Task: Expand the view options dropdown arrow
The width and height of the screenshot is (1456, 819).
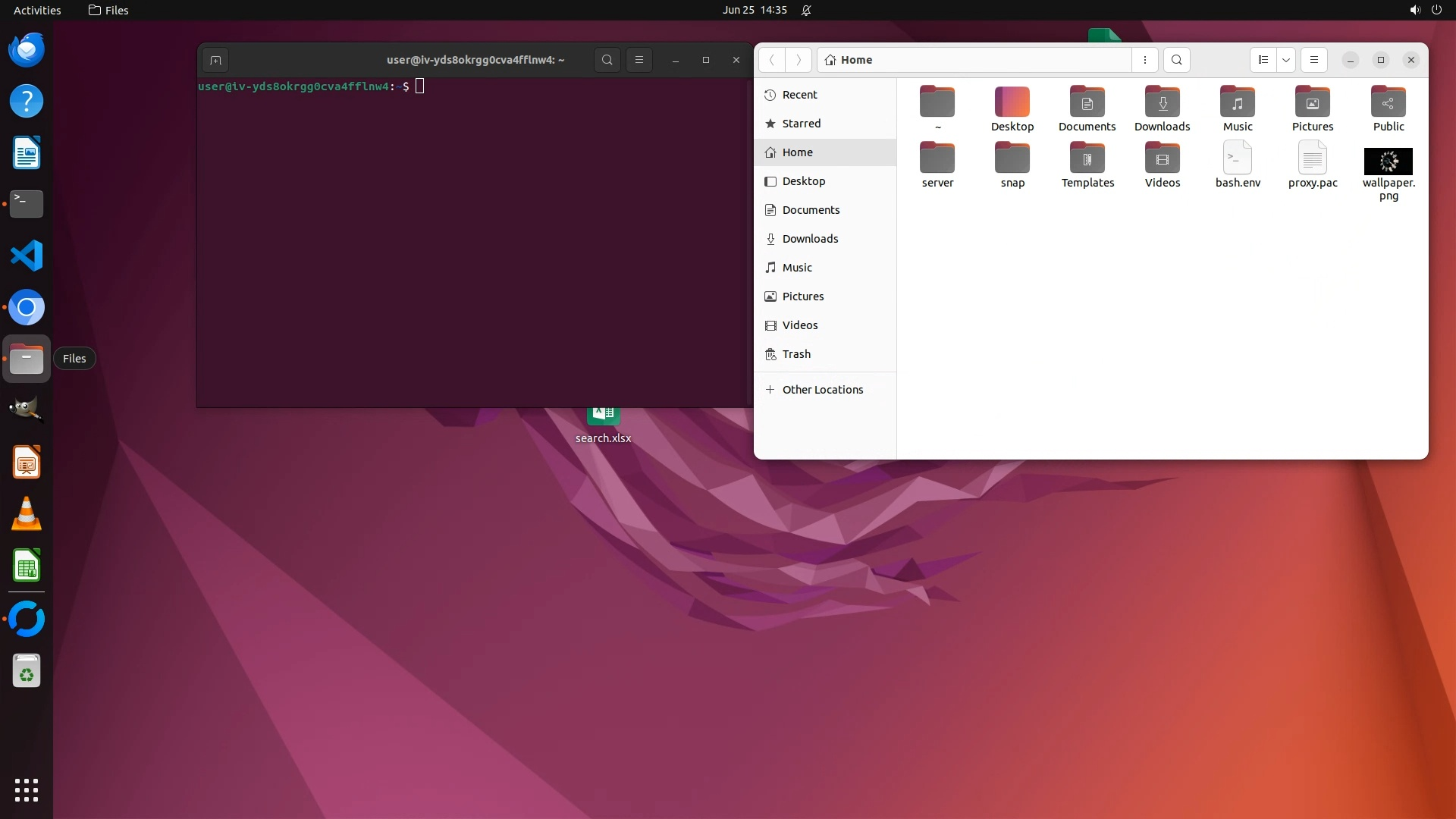Action: pyautogui.click(x=1286, y=60)
